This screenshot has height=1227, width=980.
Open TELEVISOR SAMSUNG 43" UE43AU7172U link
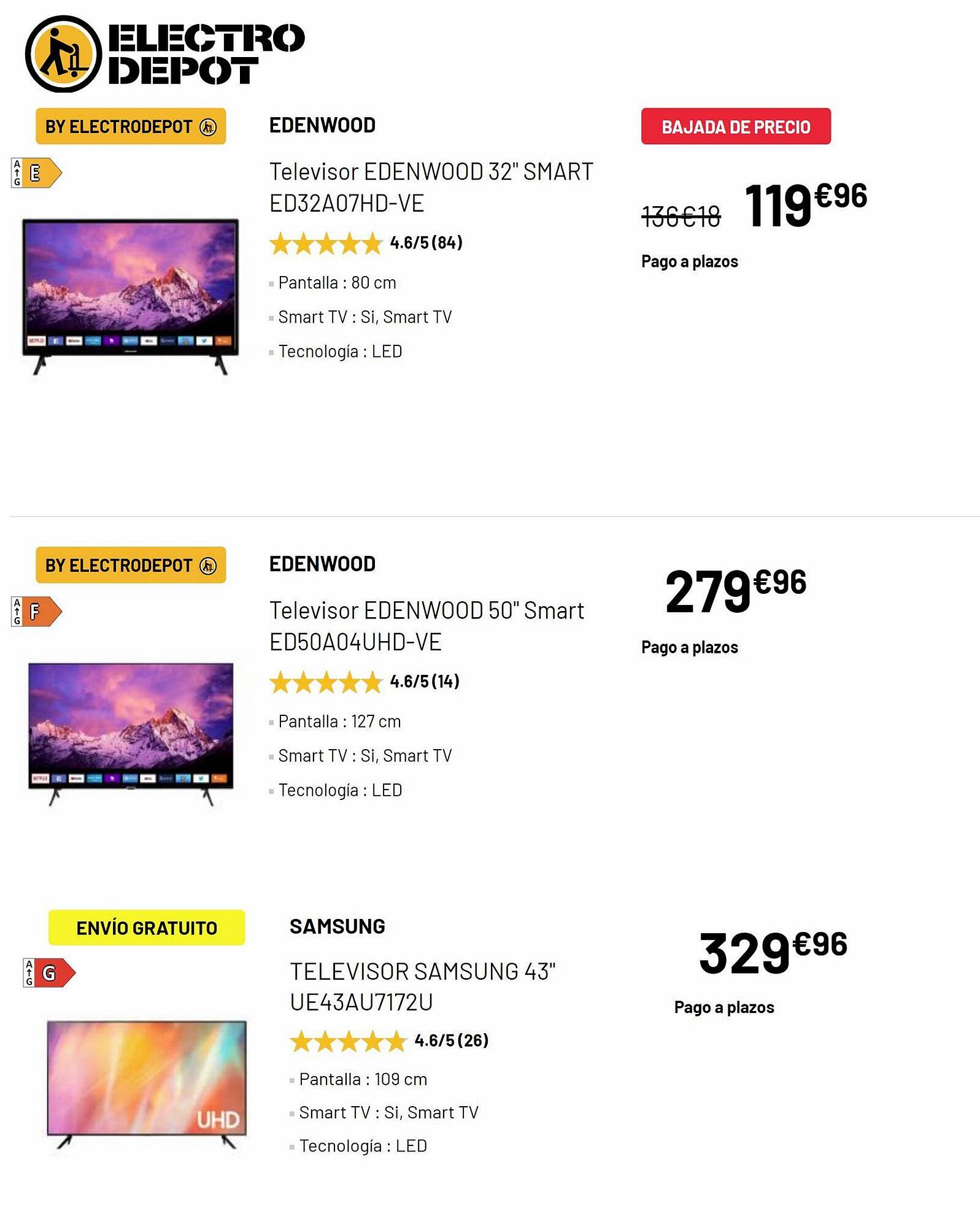422,987
